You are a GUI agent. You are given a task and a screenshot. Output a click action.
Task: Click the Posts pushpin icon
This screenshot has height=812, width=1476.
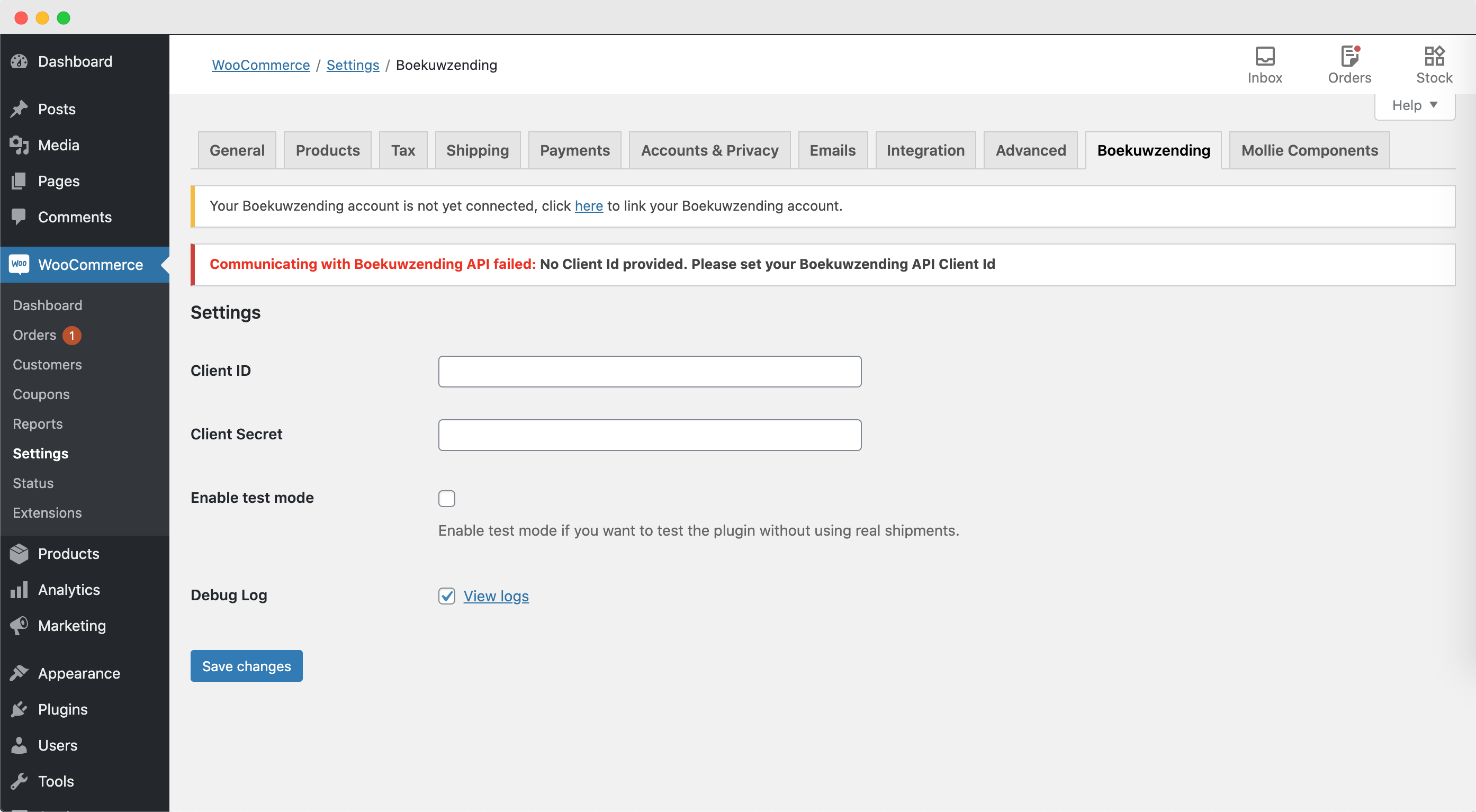pos(19,109)
